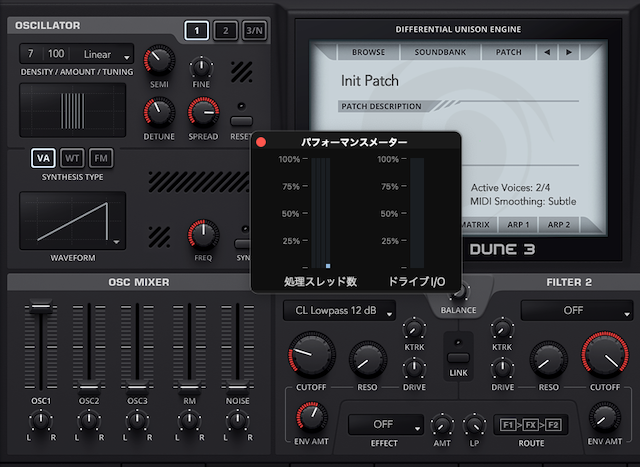Viewport: 640px width, 467px height.
Task: Select the VA synthesis type
Action: point(44,158)
